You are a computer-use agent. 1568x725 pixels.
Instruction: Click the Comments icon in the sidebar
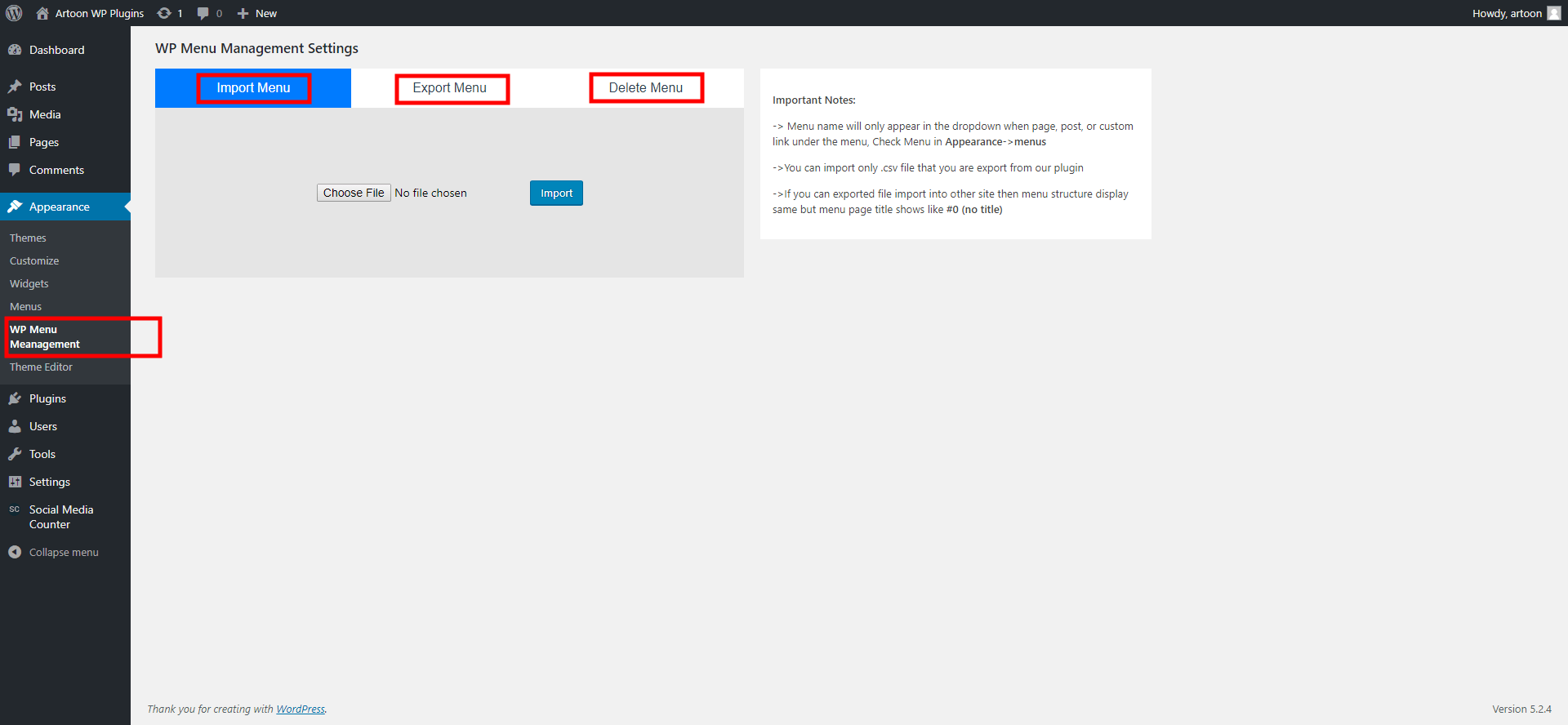tap(15, 170)
